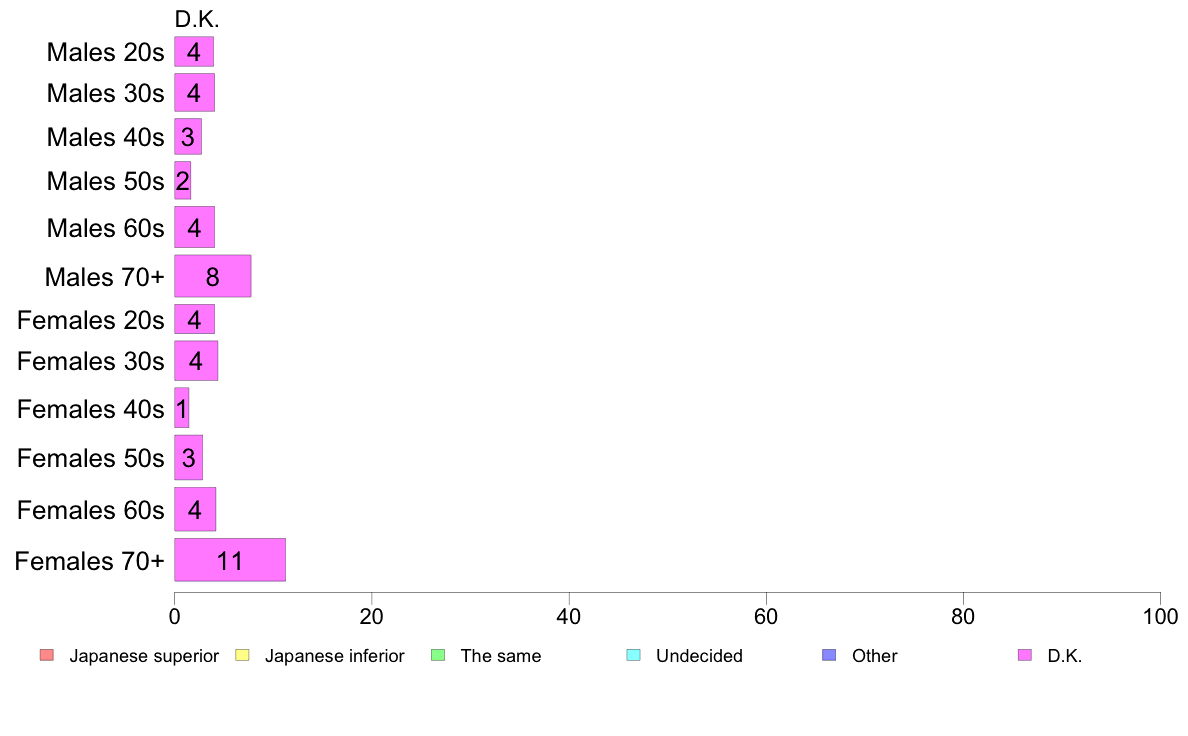Click The same green legend swatch
Viewport: 1188px width, 736px height.
pyautogui.click(x=438, y=655)
